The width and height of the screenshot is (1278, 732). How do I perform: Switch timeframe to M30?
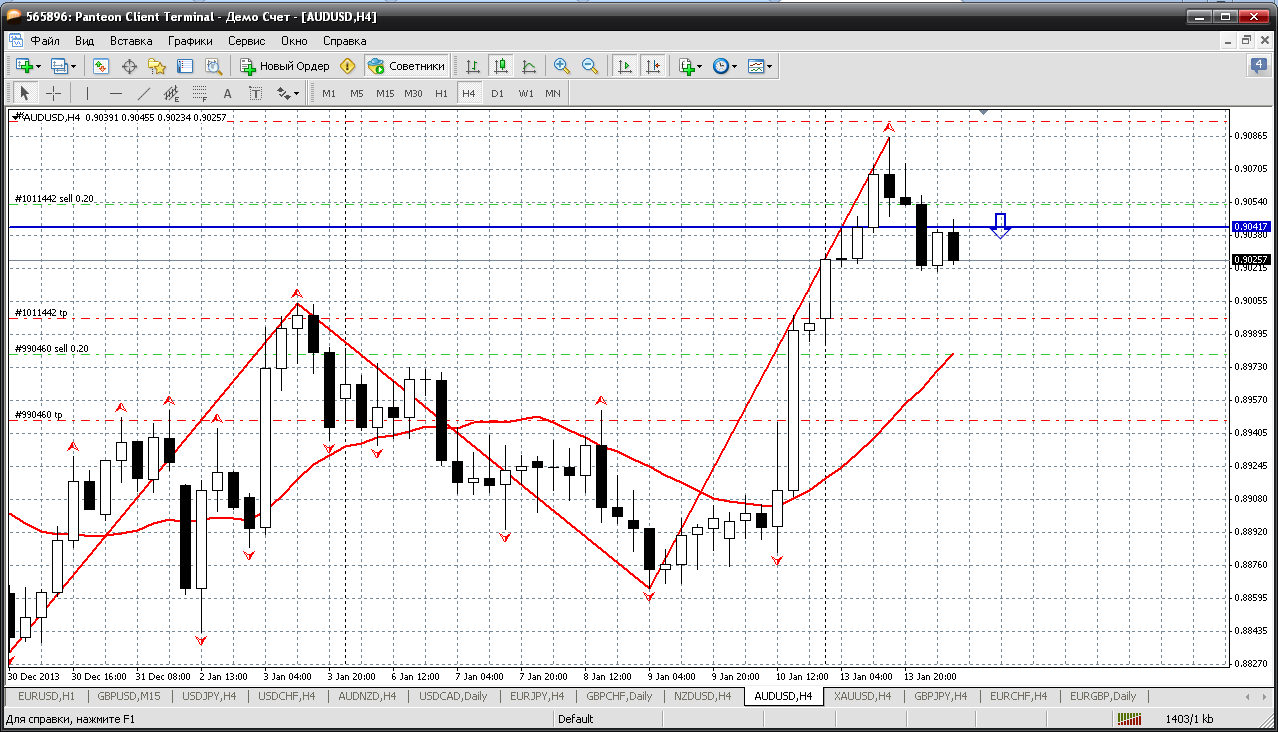coord(413,93)
